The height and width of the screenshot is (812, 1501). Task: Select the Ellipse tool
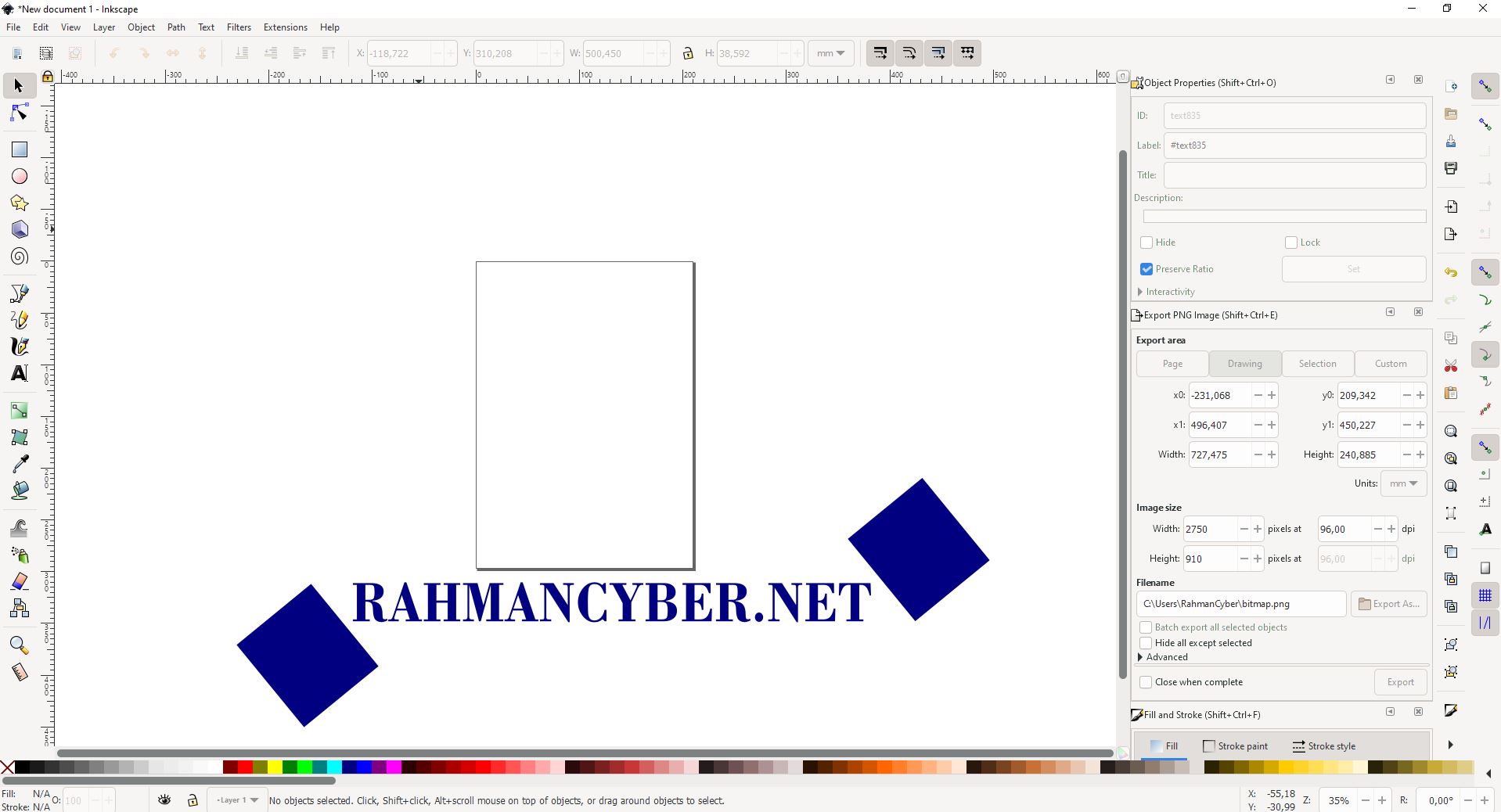click(19, 177)
